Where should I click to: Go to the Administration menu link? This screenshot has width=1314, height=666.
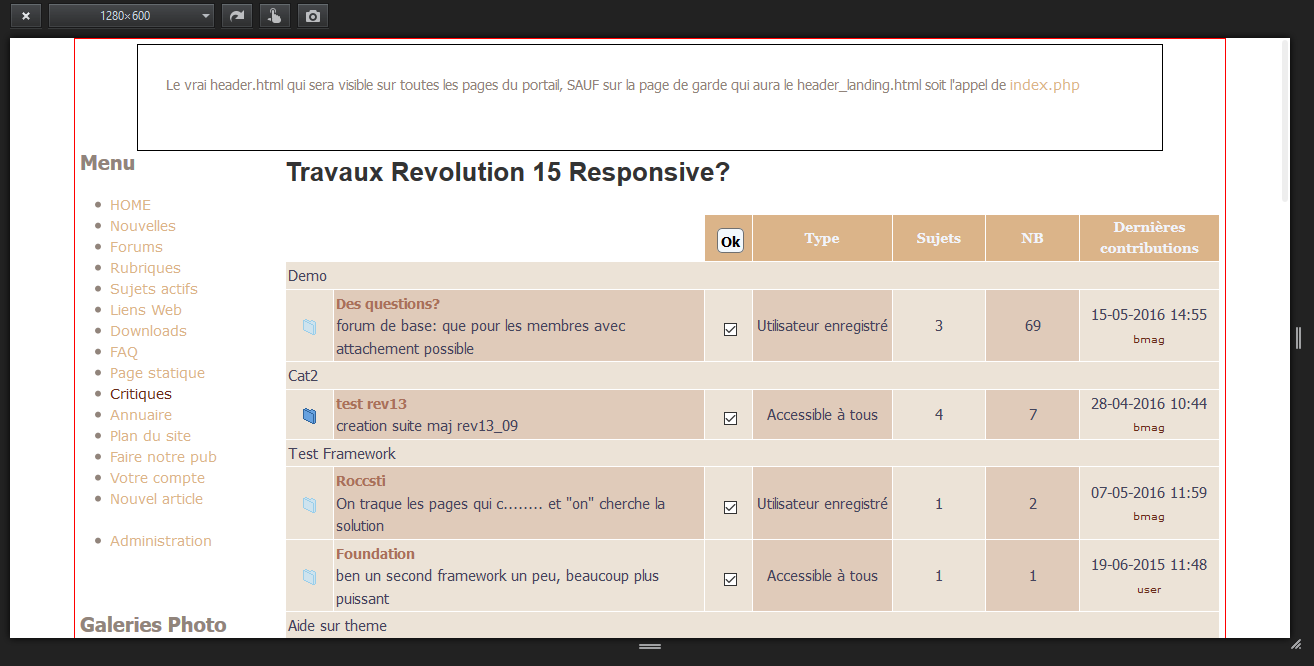pos(160,541)
